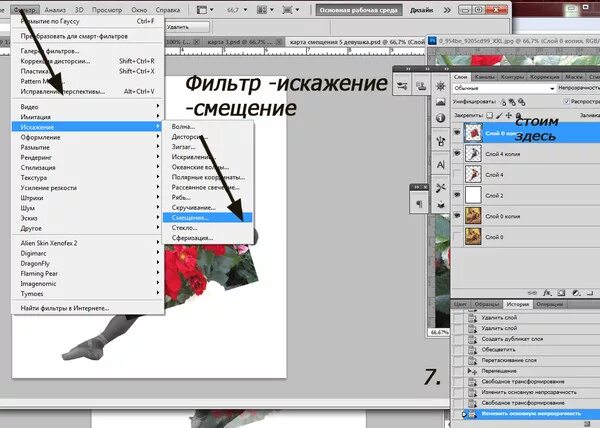Expand more workspaces double-chevron
The height and width of the screenshot is (428, 600).
447,10
